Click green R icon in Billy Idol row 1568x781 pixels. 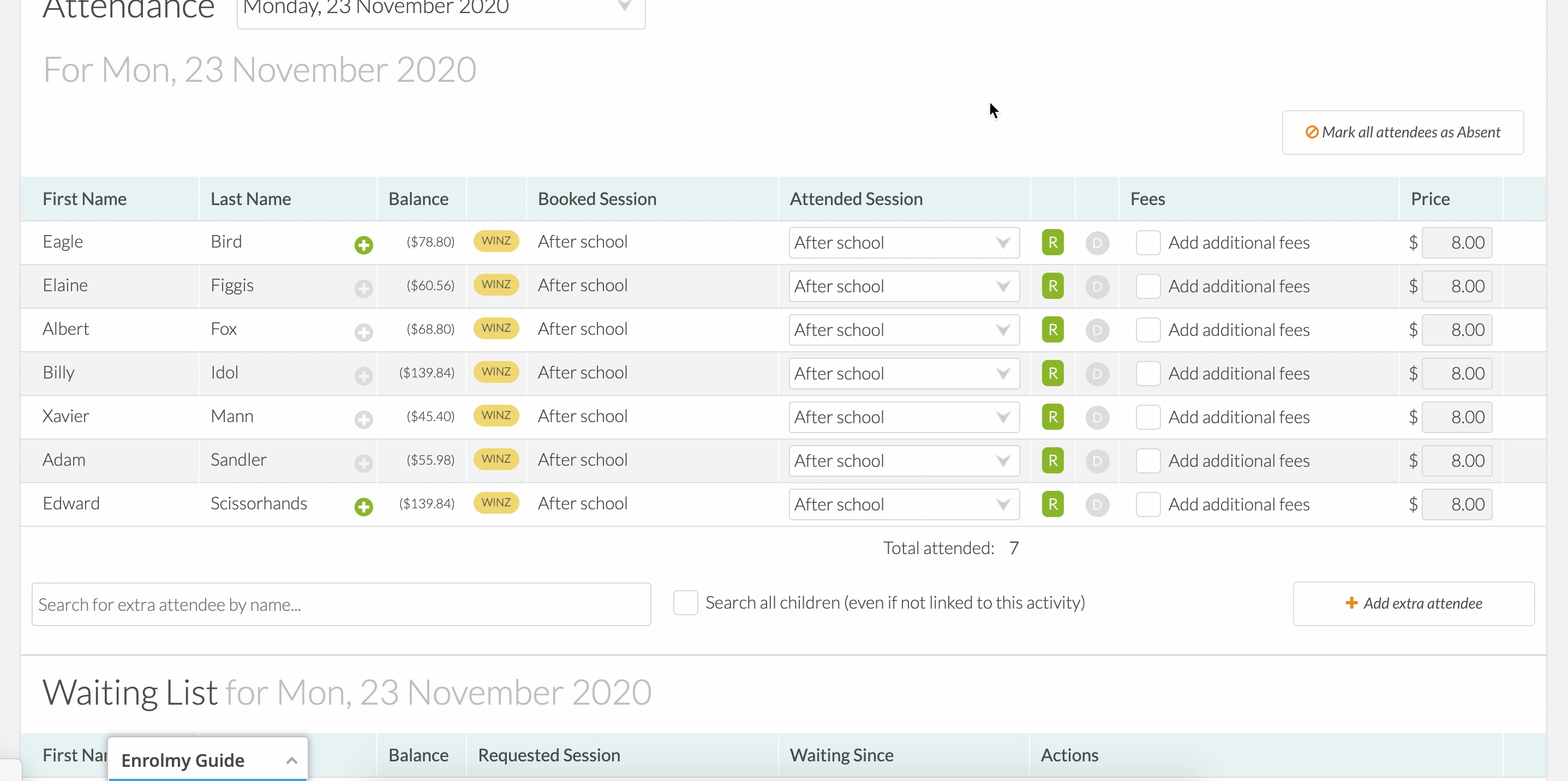pos(1052,373)
